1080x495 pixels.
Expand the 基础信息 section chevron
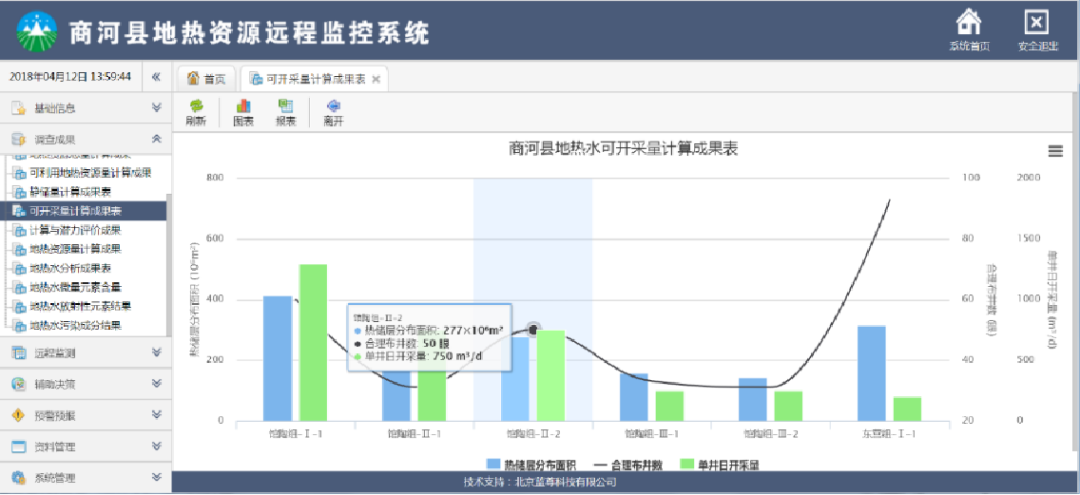[x=156, y=108]
